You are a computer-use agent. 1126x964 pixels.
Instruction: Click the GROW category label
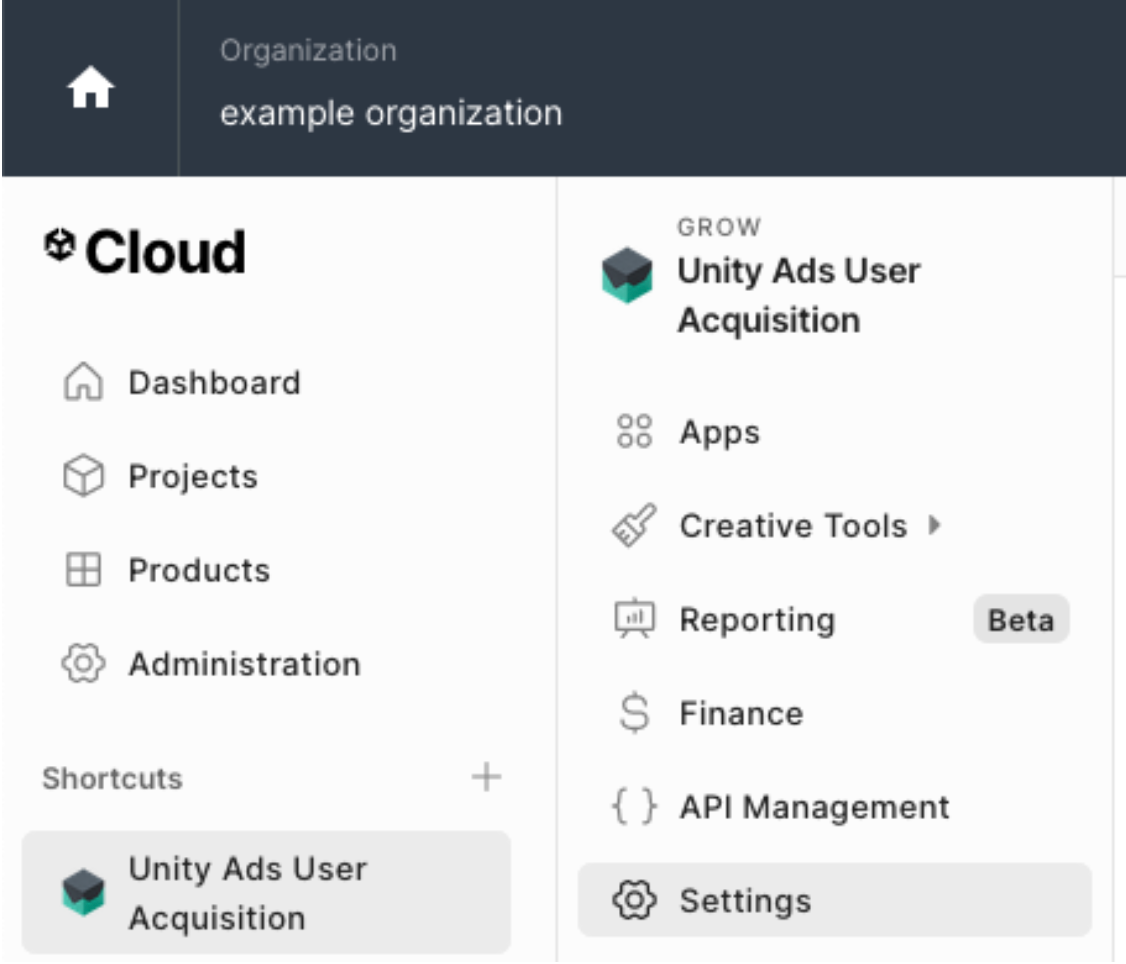719,227
